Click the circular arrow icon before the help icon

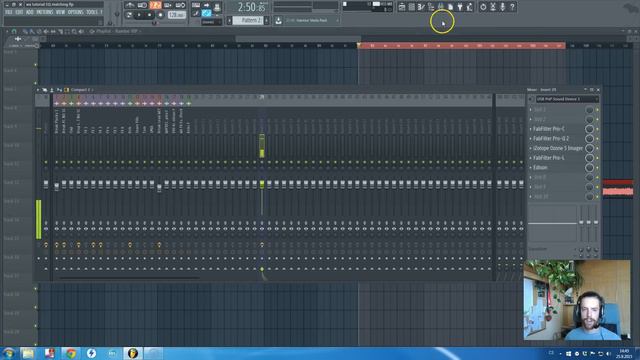[x=483, y=7]
